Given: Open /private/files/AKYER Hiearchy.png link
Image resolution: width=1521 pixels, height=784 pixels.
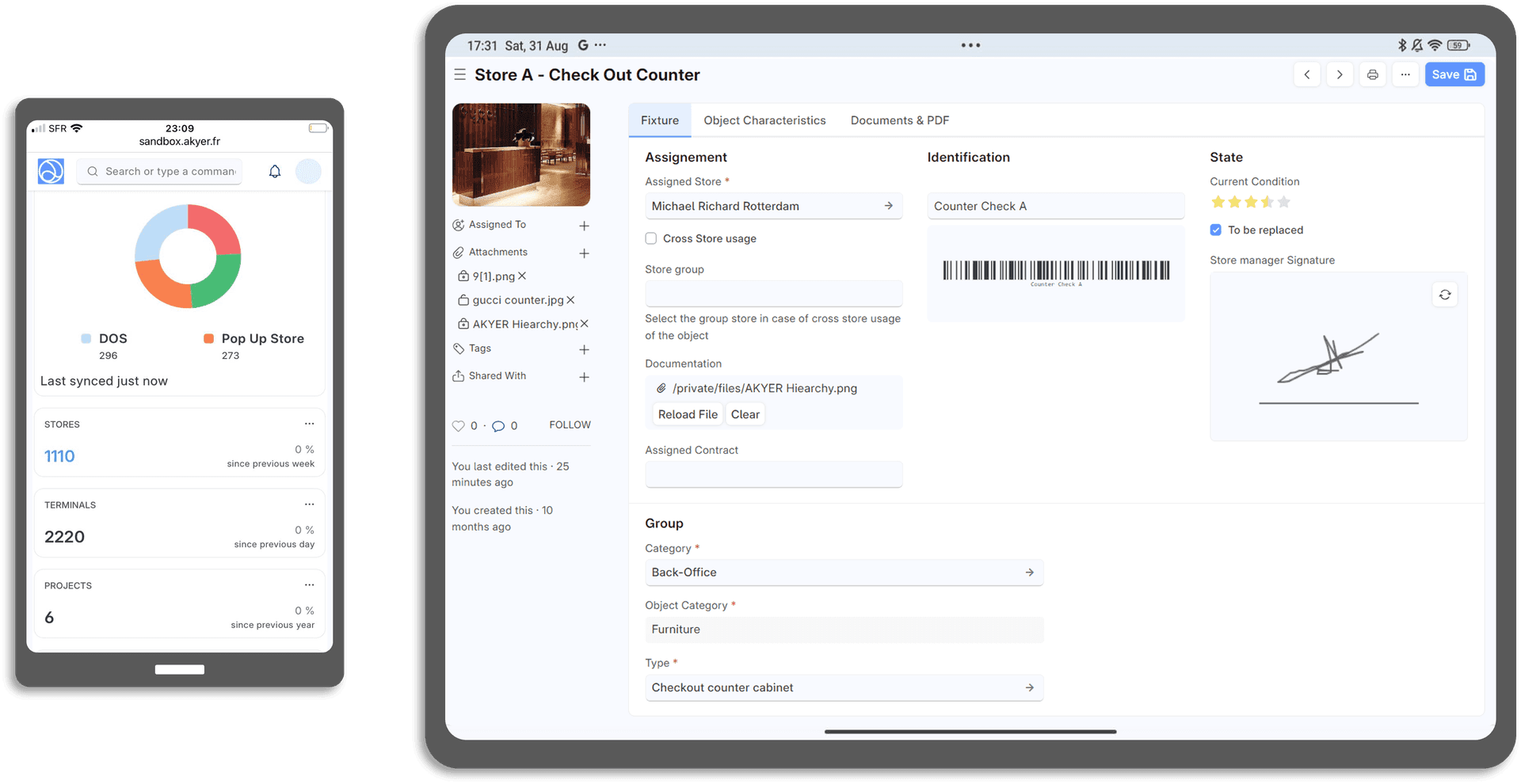Looking at the screenshot, I should click(x=764, y=388).
